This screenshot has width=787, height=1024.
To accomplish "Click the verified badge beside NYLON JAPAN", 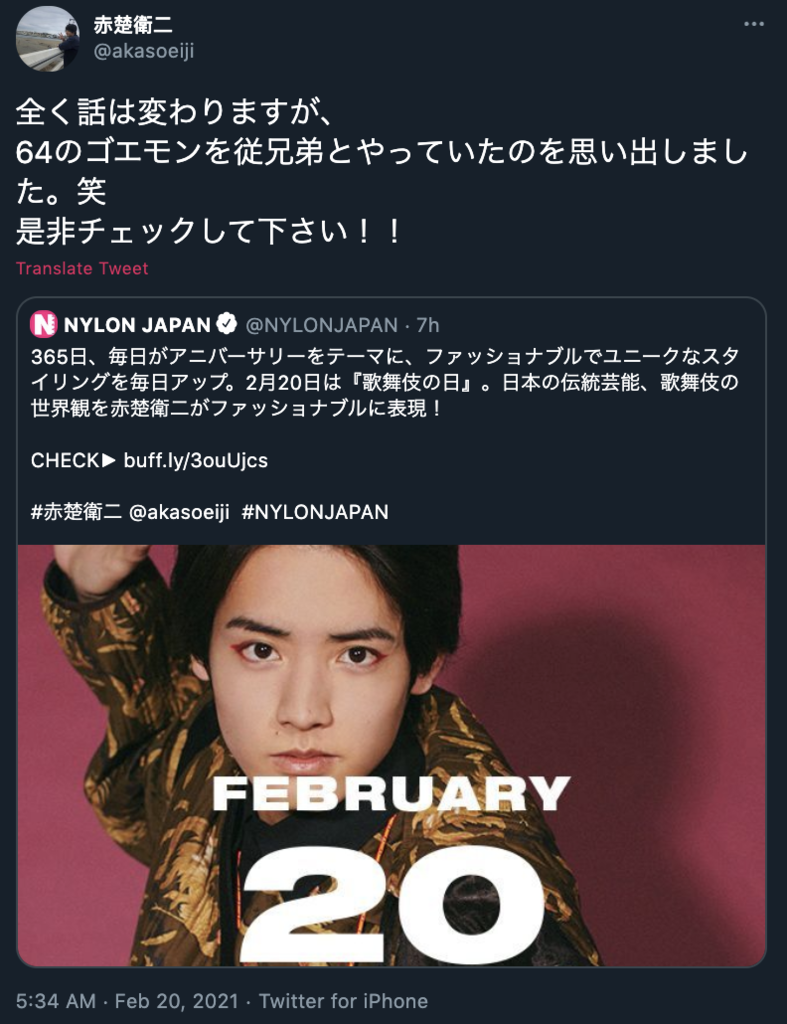I will (227, 324).
